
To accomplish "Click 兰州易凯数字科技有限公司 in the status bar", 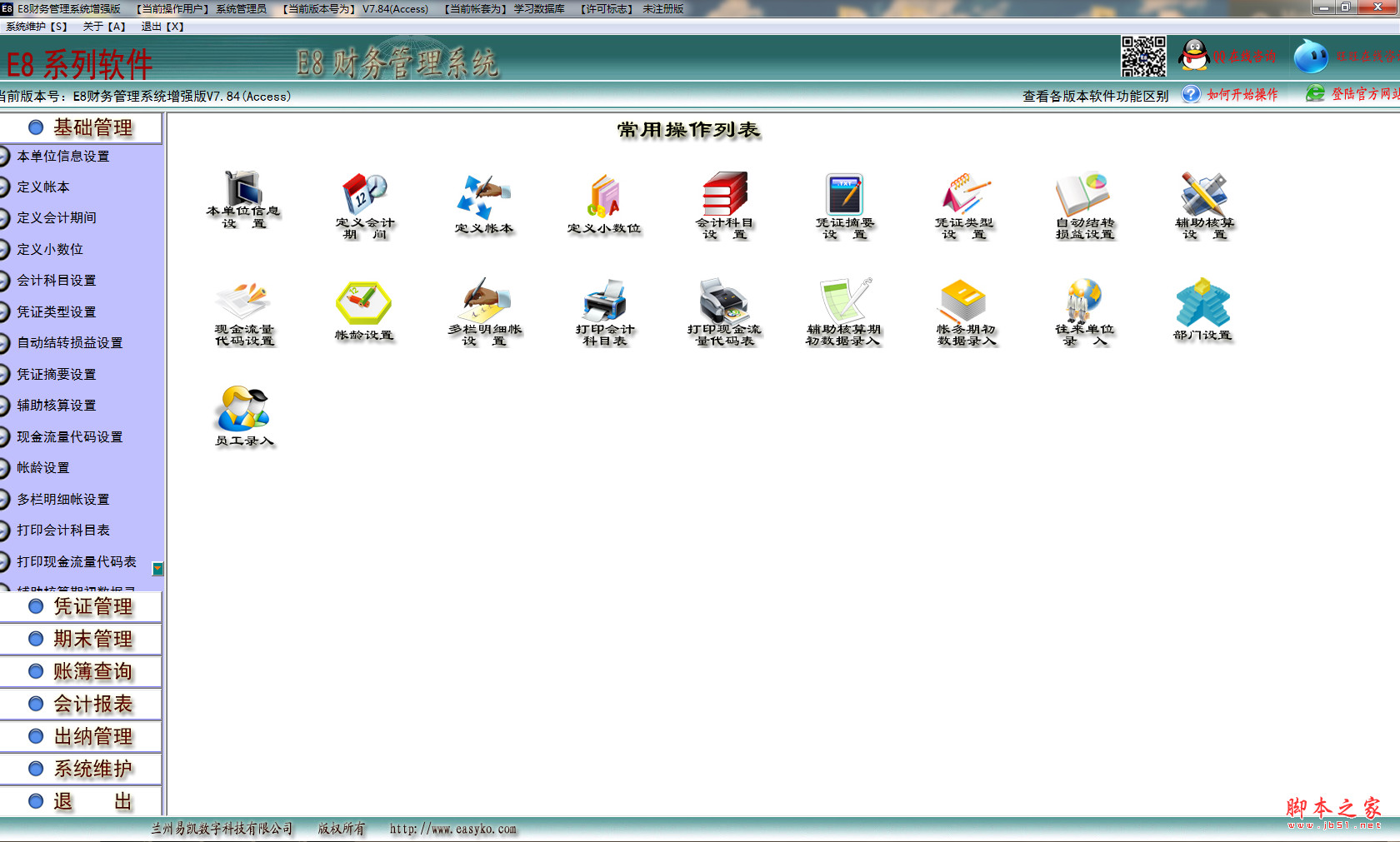I will click(222, 830).
